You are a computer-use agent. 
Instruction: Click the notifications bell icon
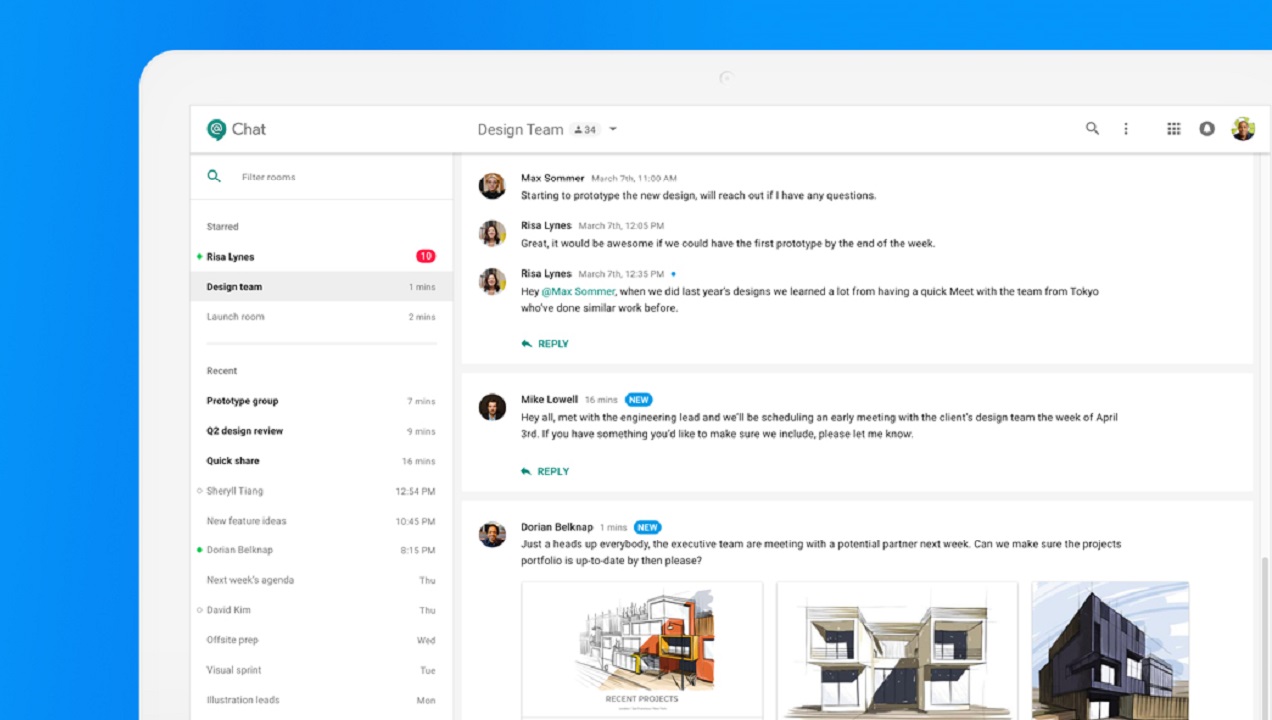pos(1207,129)
